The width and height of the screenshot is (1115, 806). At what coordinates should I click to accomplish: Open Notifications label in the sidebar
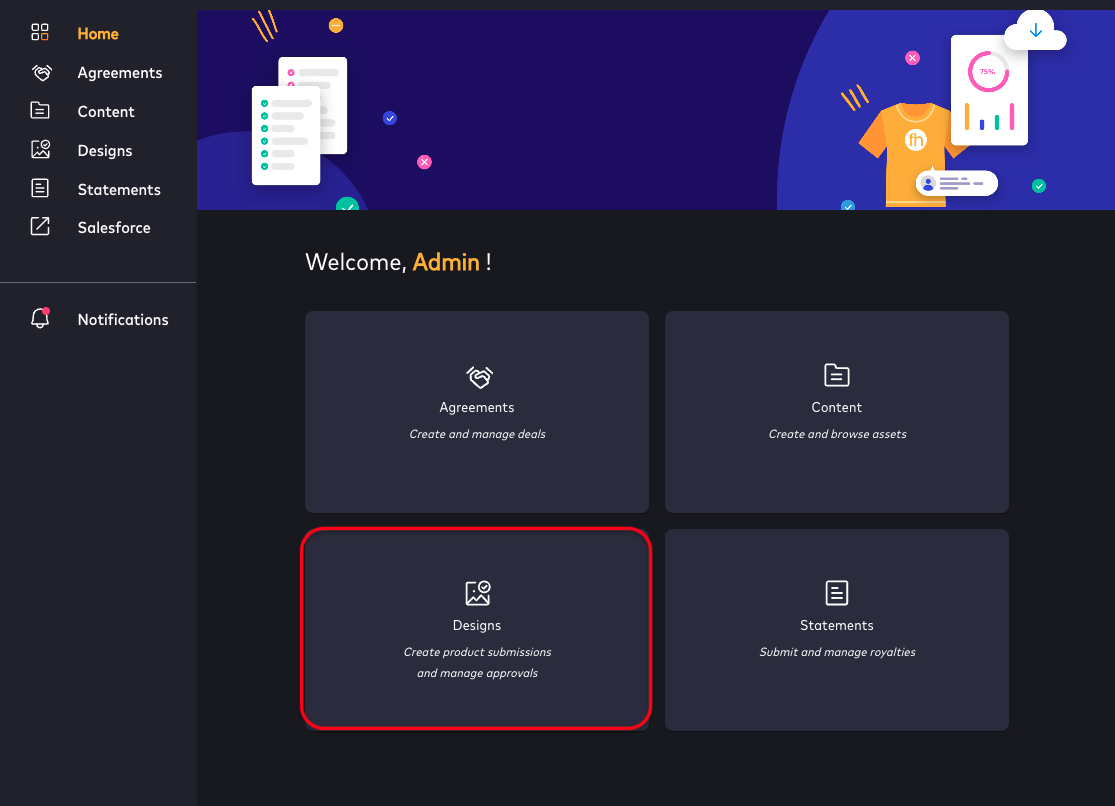click(123, 319)
